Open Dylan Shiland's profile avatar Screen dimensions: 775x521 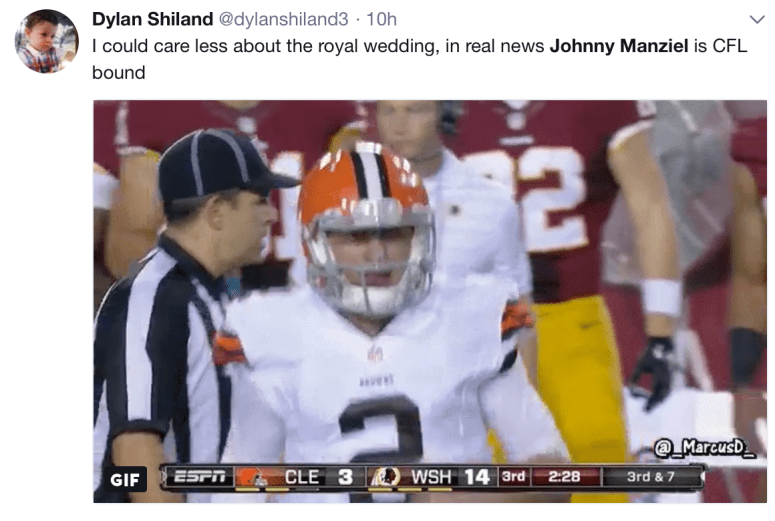[x=47, y=42]
